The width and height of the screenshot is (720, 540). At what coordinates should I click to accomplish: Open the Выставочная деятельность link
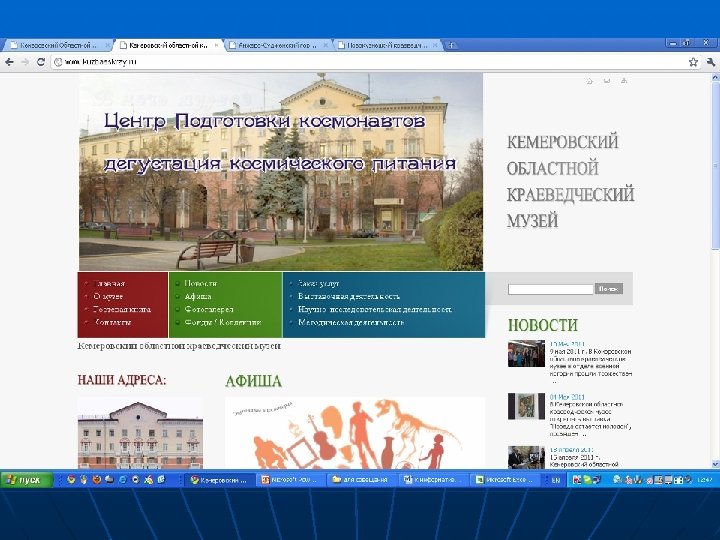[x=349, y=296]
